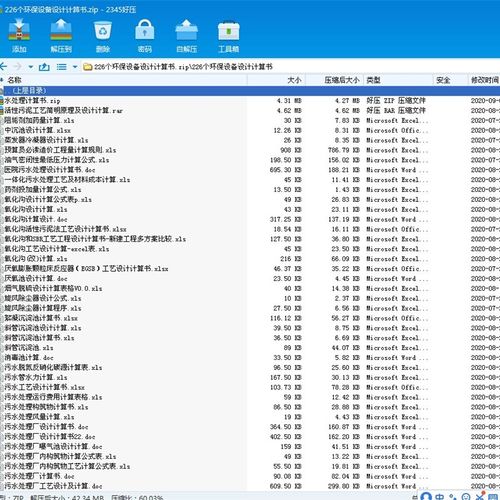Select file 污水处理运行费用计算表格.xls
Viewport: 500px width, 500px height.
point(53,397)
